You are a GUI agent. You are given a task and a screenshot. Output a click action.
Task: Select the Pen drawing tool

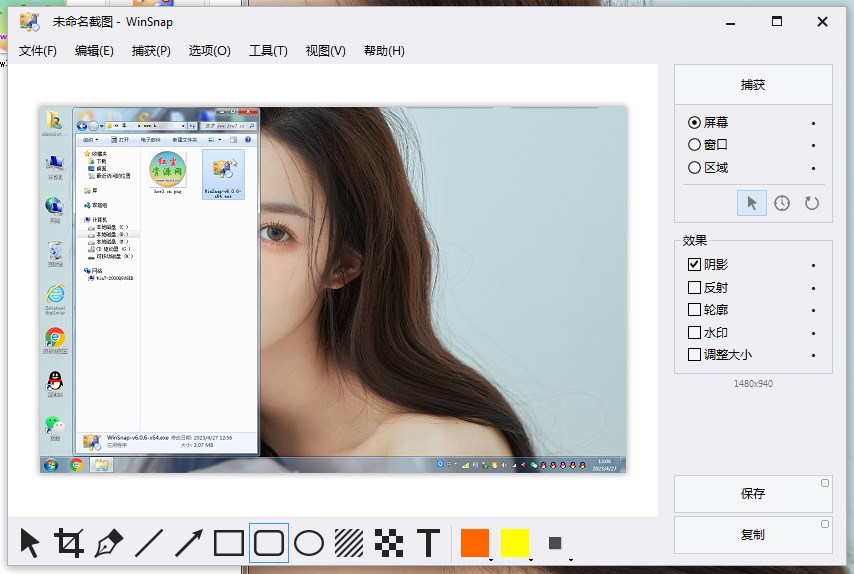109,543
